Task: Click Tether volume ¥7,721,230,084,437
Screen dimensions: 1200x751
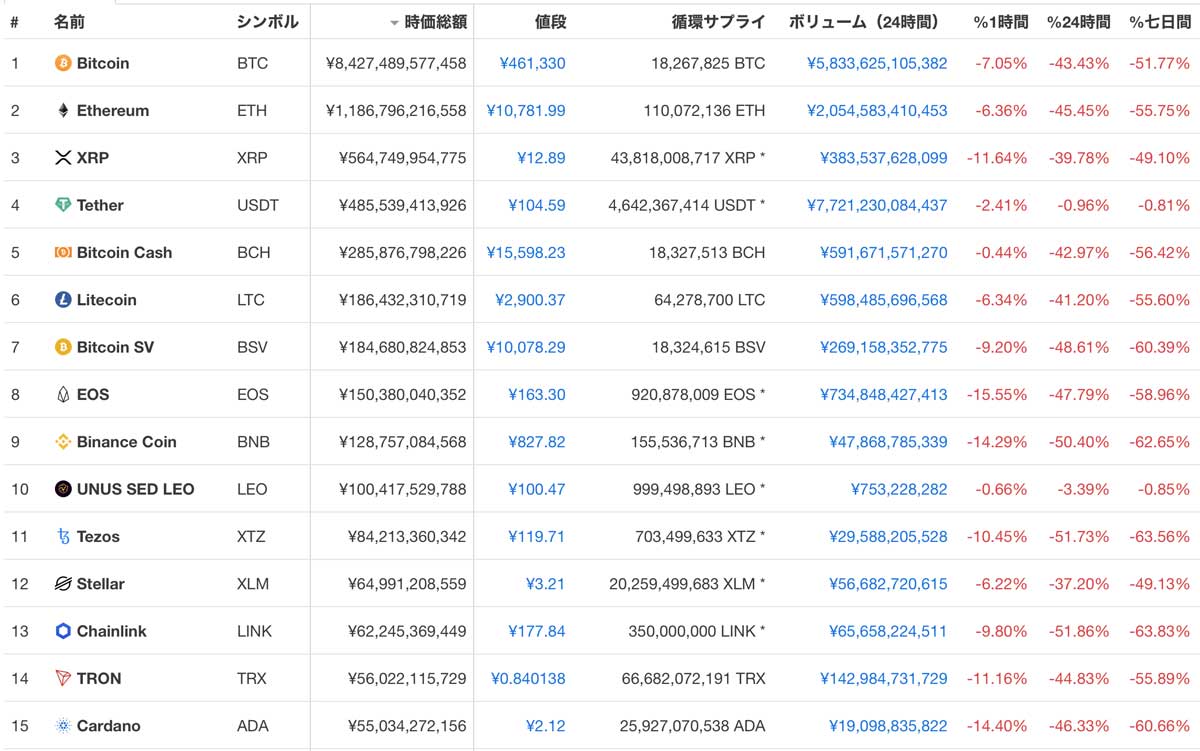Action: (877, 205)
